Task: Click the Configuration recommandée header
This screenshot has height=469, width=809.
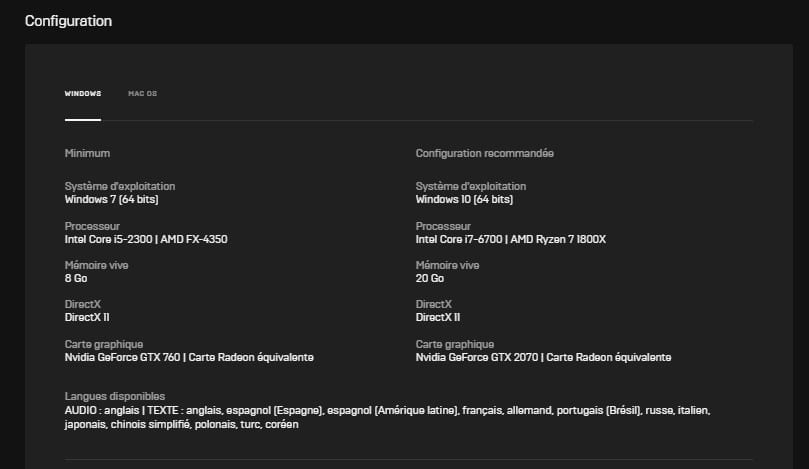Action: (x=484, y=153)
